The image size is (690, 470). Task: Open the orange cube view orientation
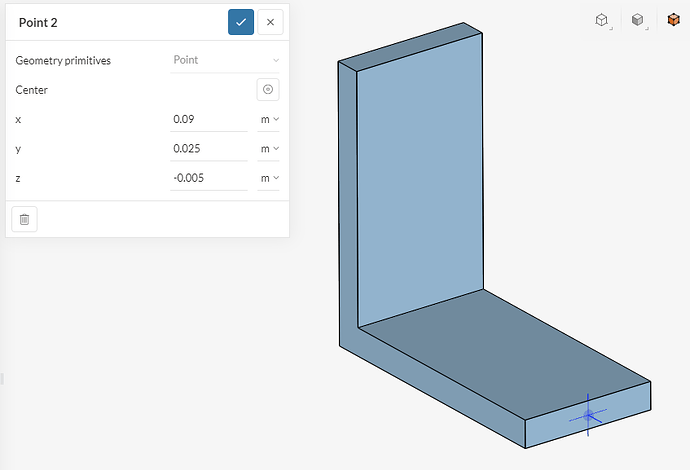(x=673, y=20)
